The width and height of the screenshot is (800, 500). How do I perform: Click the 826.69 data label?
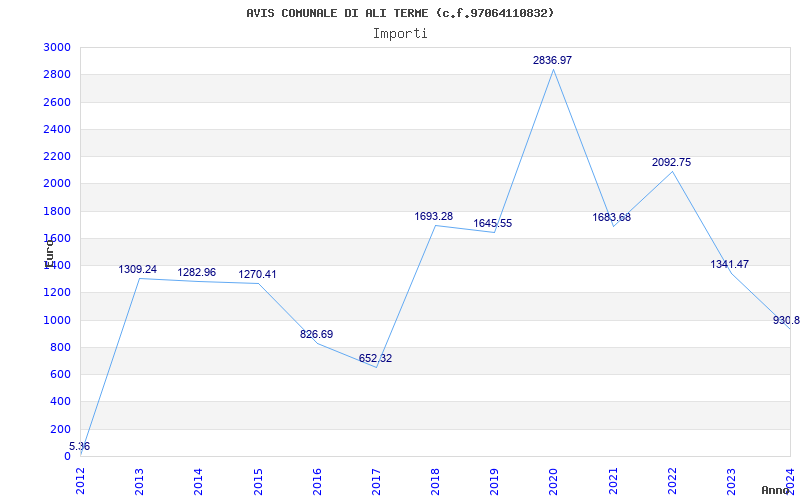point(316,334)
